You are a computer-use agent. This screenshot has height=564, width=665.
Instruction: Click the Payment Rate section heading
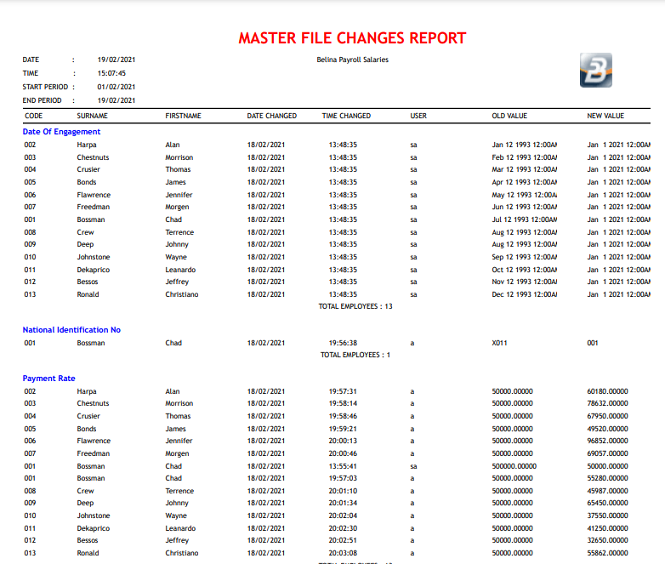49,378
